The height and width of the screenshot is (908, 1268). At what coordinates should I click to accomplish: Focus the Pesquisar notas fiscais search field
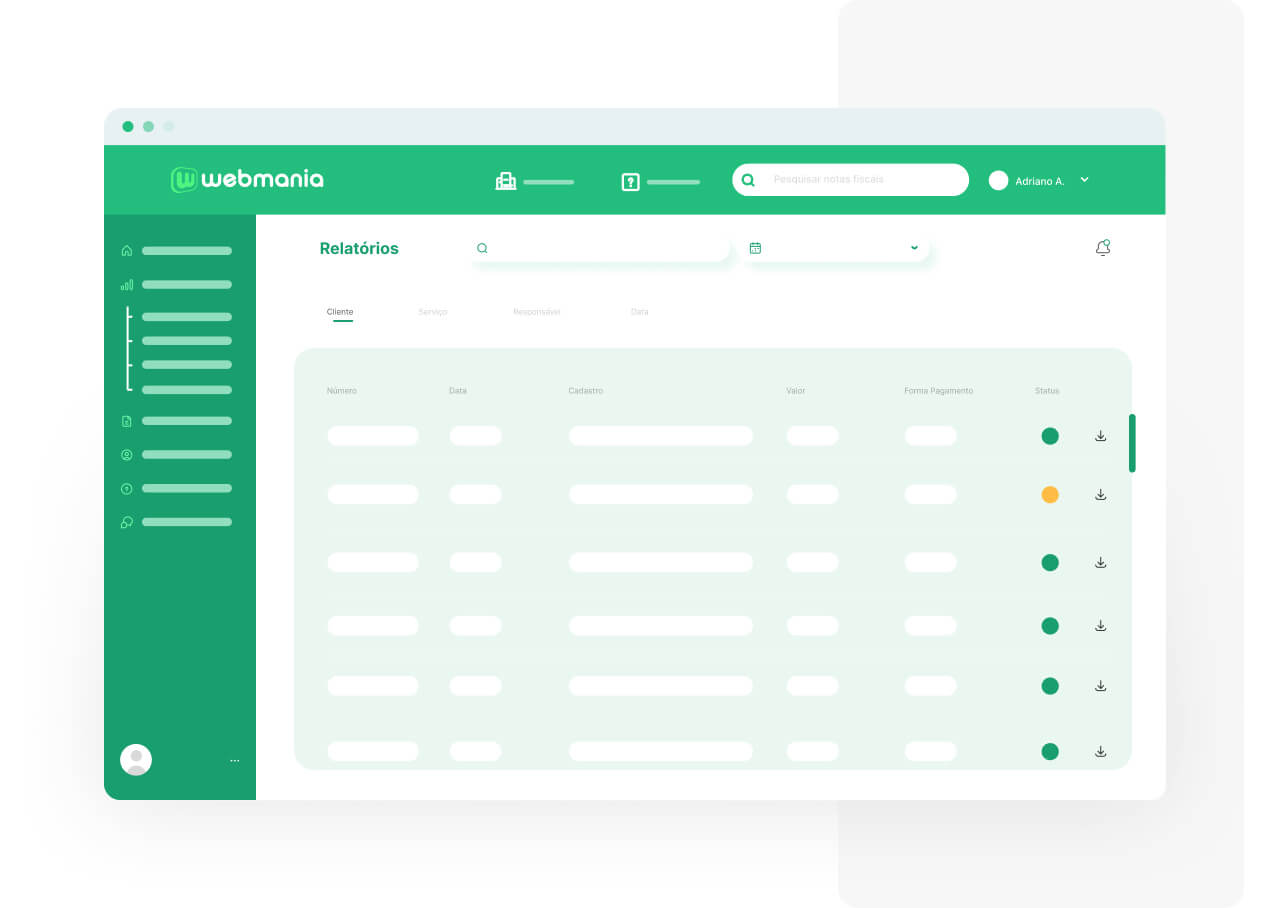860,180
